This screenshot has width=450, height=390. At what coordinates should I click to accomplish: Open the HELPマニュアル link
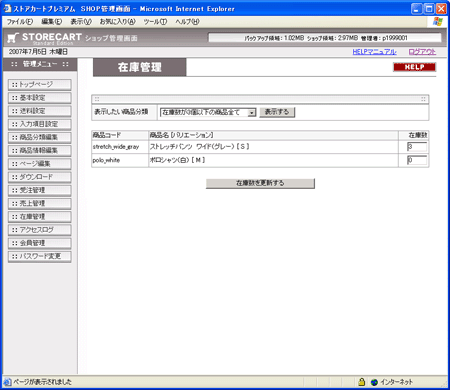(374, 52)
